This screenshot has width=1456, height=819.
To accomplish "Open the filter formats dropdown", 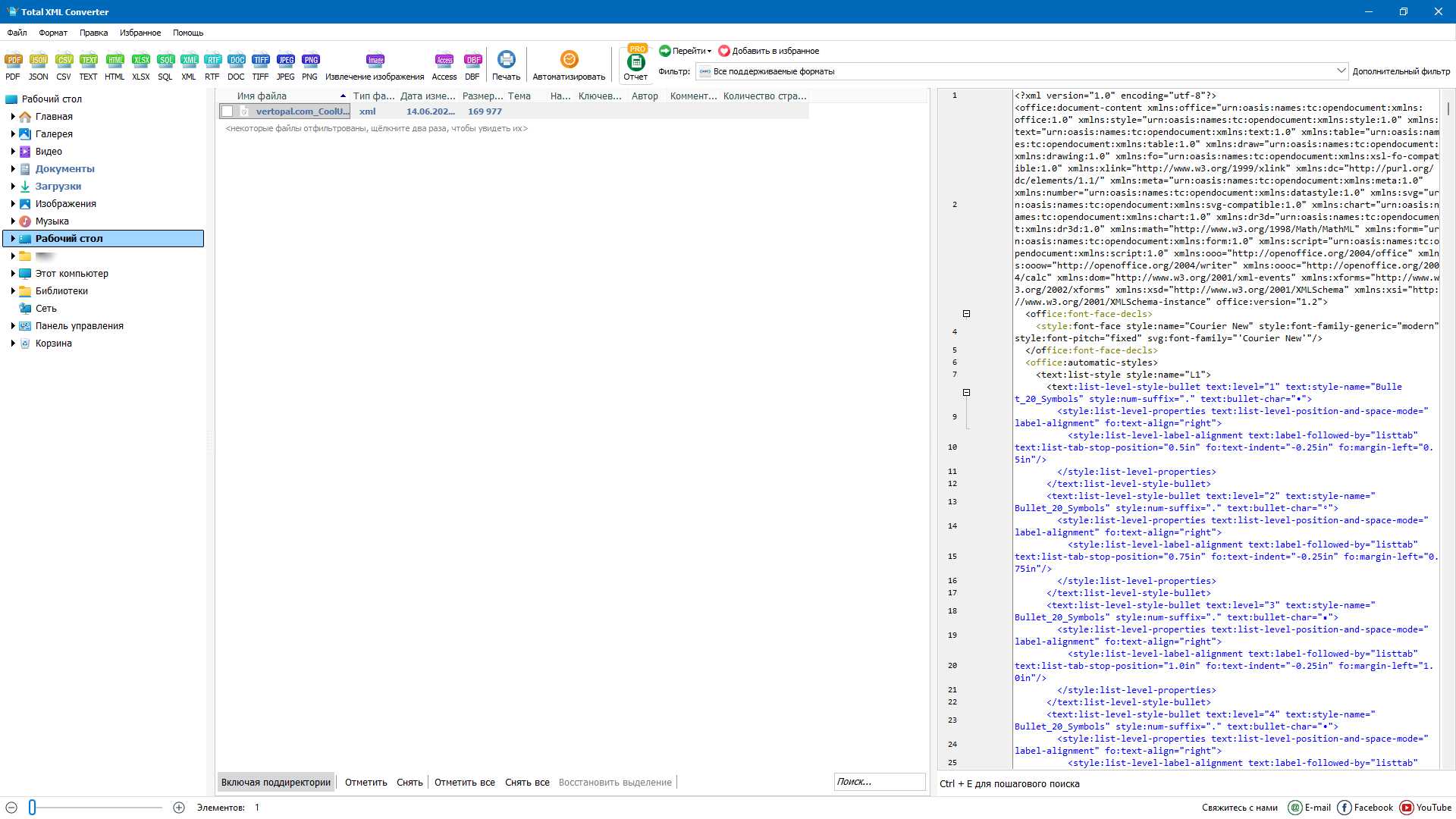I will click(x=1340, y=71).
